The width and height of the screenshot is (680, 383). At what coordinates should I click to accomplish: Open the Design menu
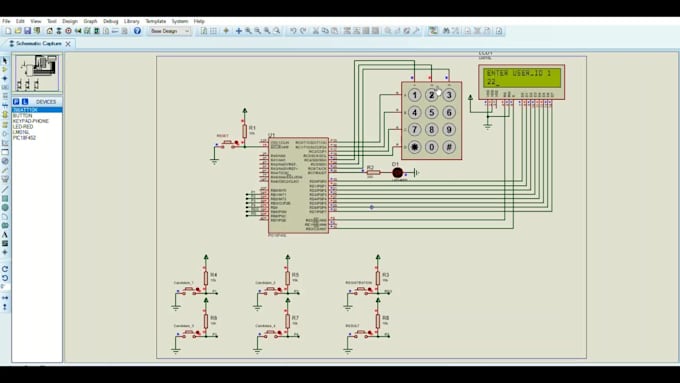coord(70,21)
